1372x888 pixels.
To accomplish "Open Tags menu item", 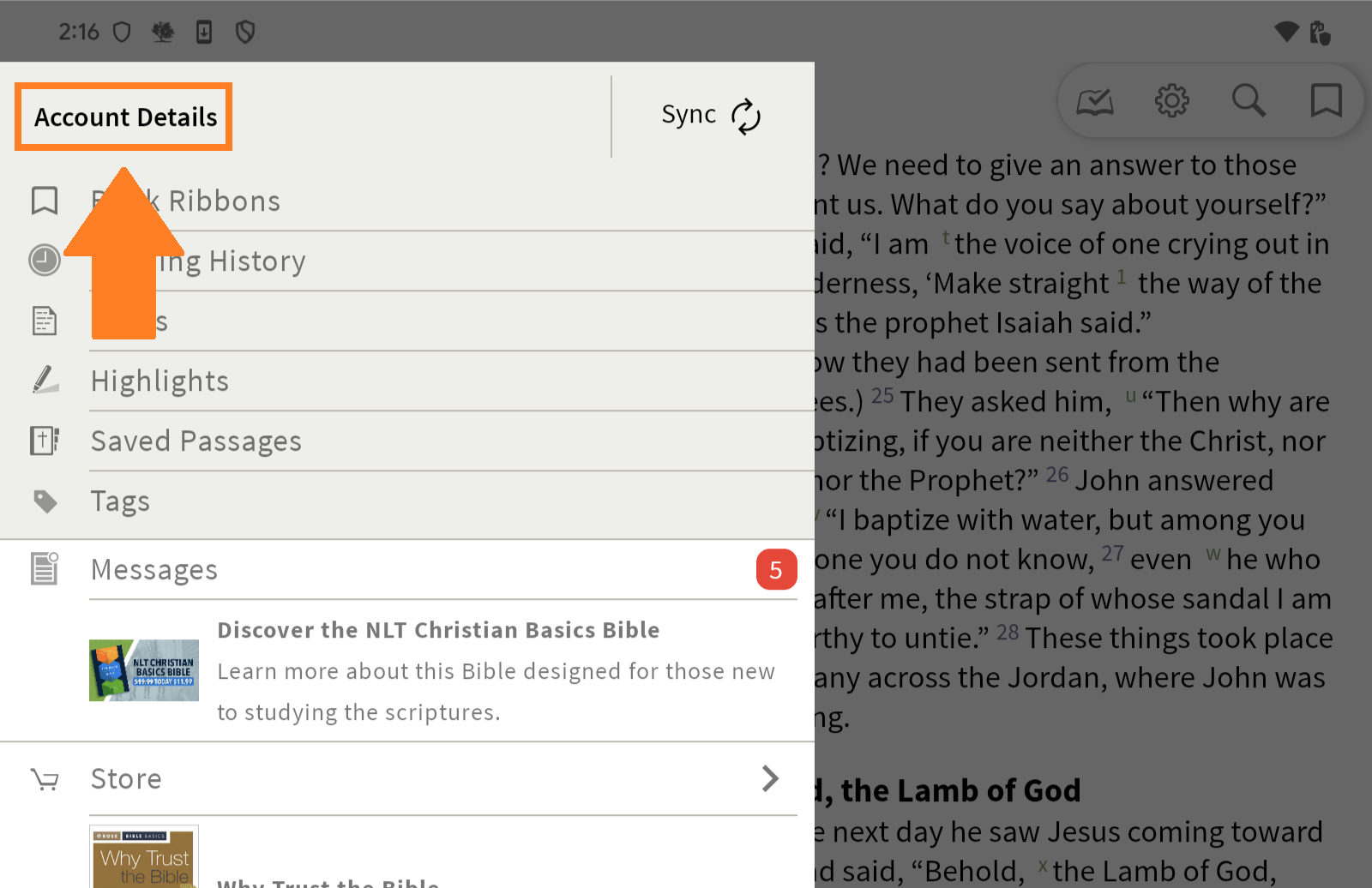I will point(120,501).
